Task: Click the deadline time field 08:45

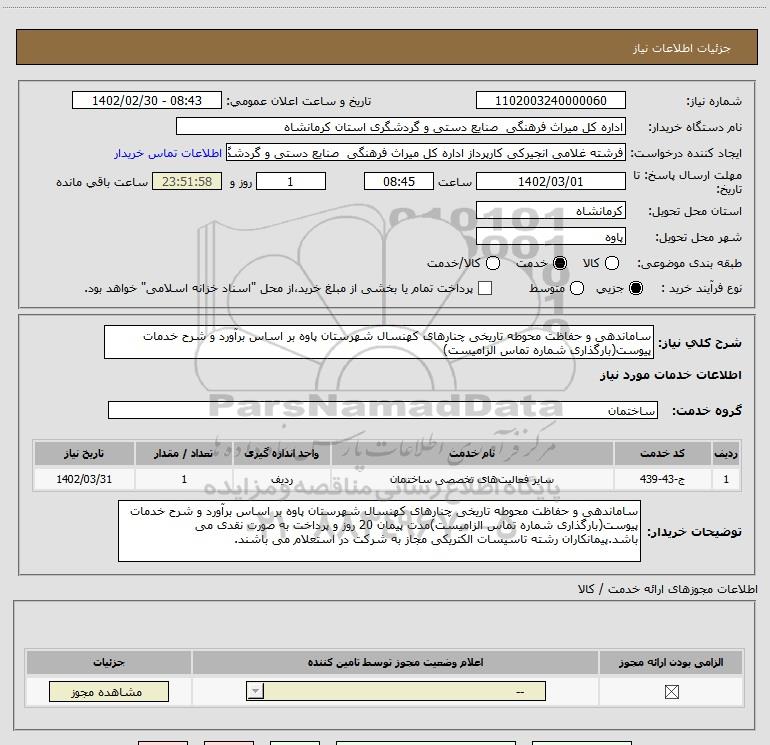Action: tap(399, 181)
